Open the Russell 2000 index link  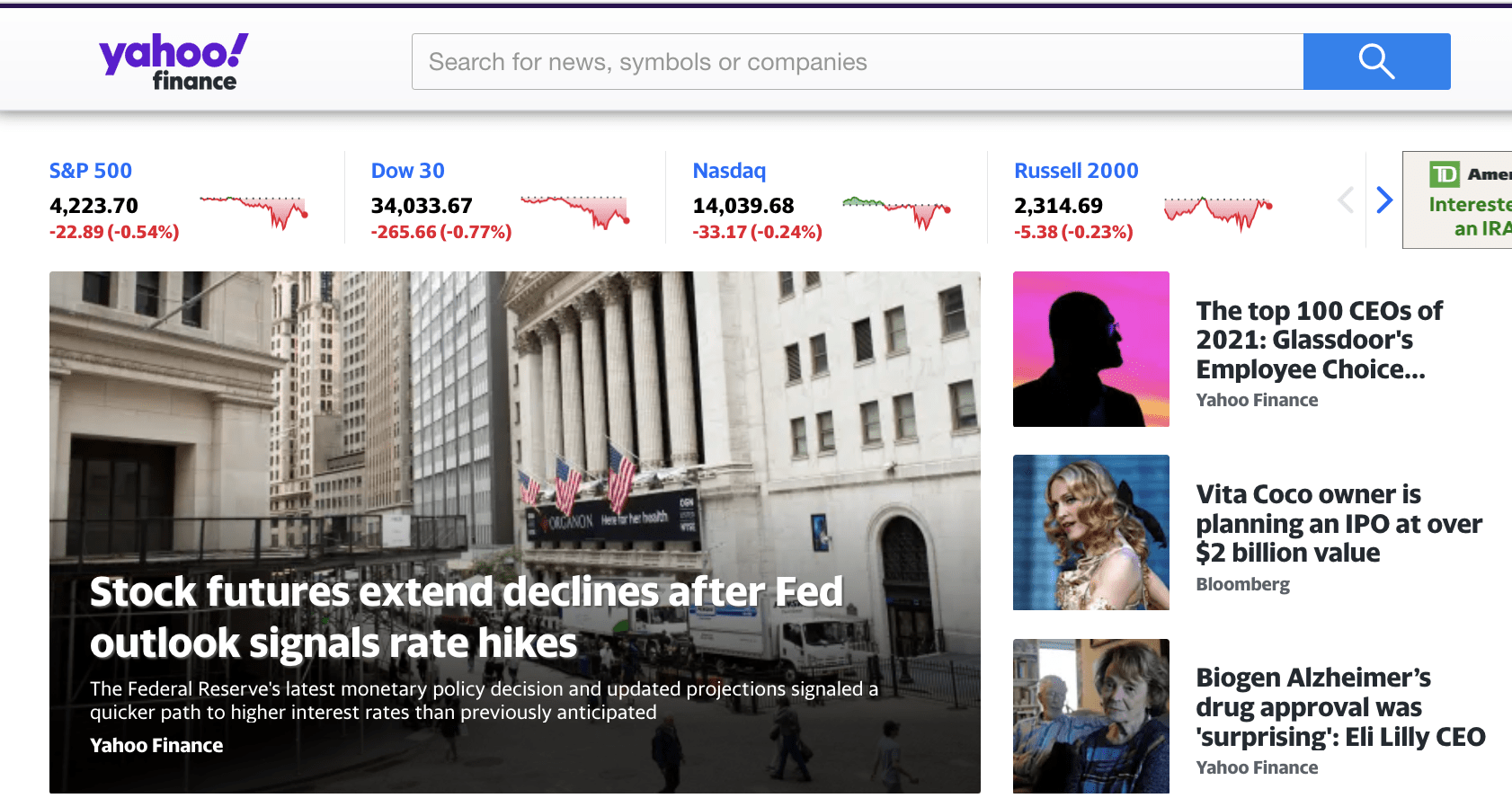[1076, 171]
